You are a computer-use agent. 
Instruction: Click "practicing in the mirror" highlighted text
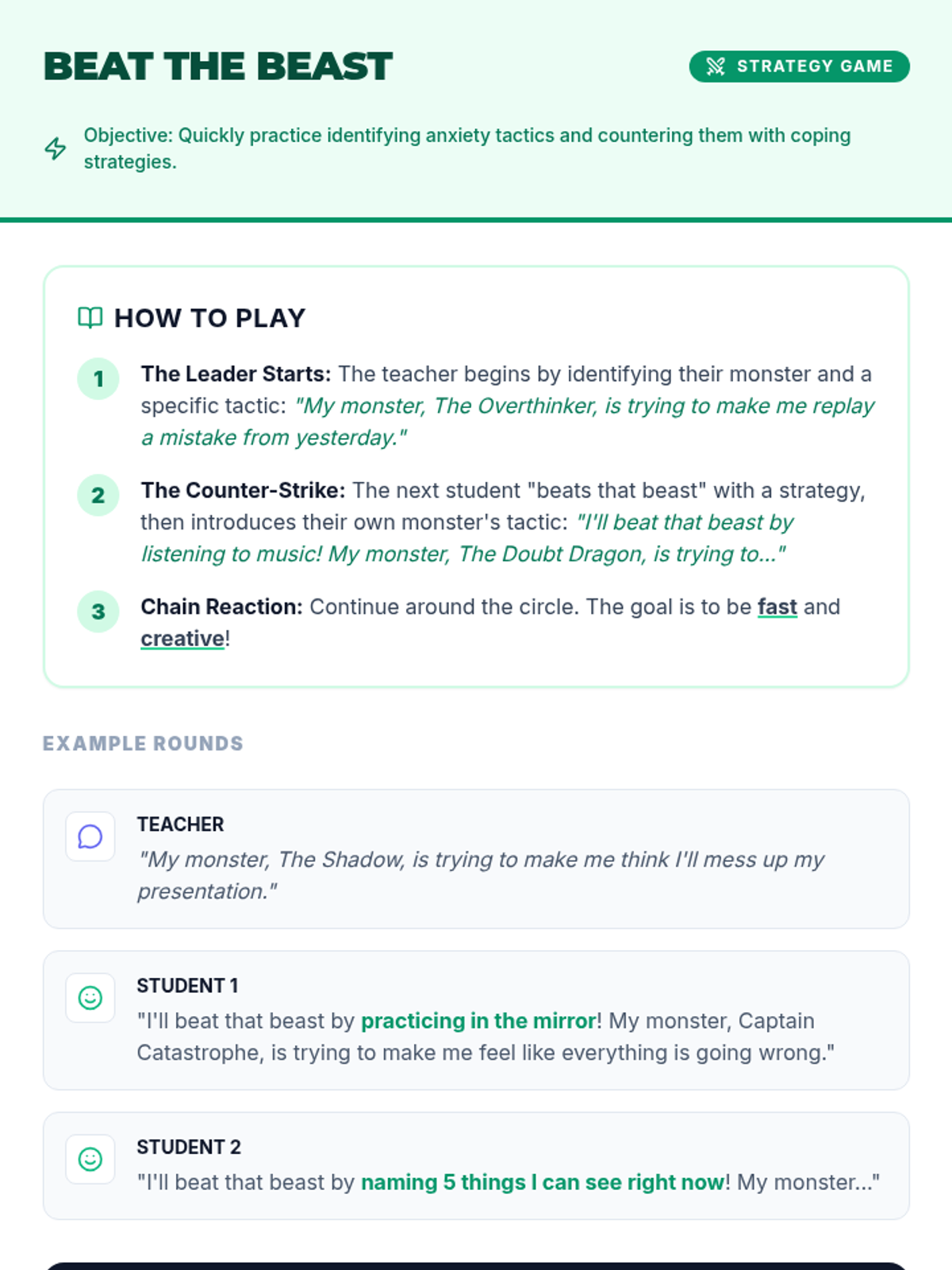tap(478, 1021)
